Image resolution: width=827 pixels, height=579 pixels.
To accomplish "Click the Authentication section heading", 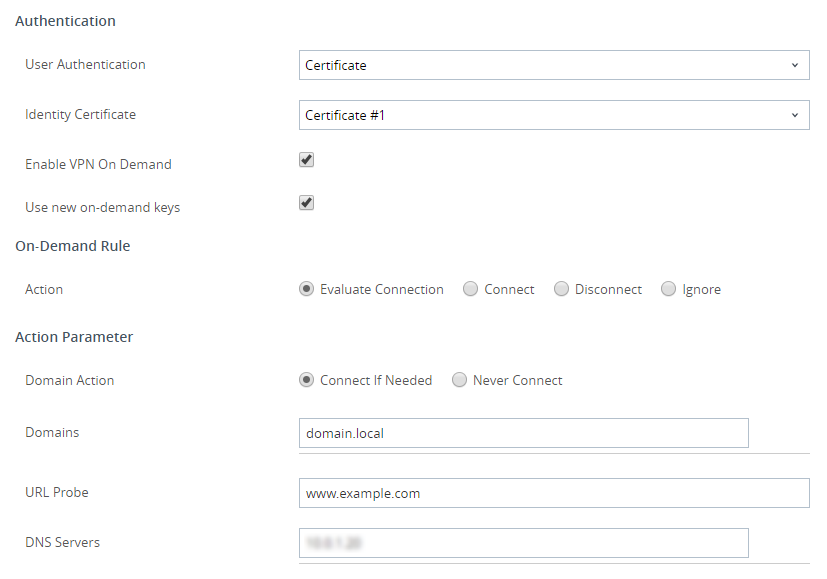I will (65, 21).
